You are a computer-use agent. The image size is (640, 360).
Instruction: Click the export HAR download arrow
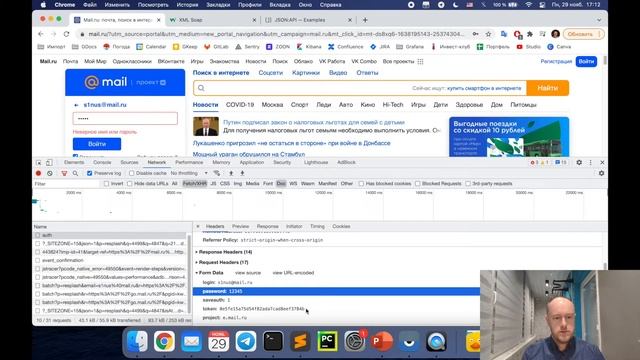click(x=242, y=173)
